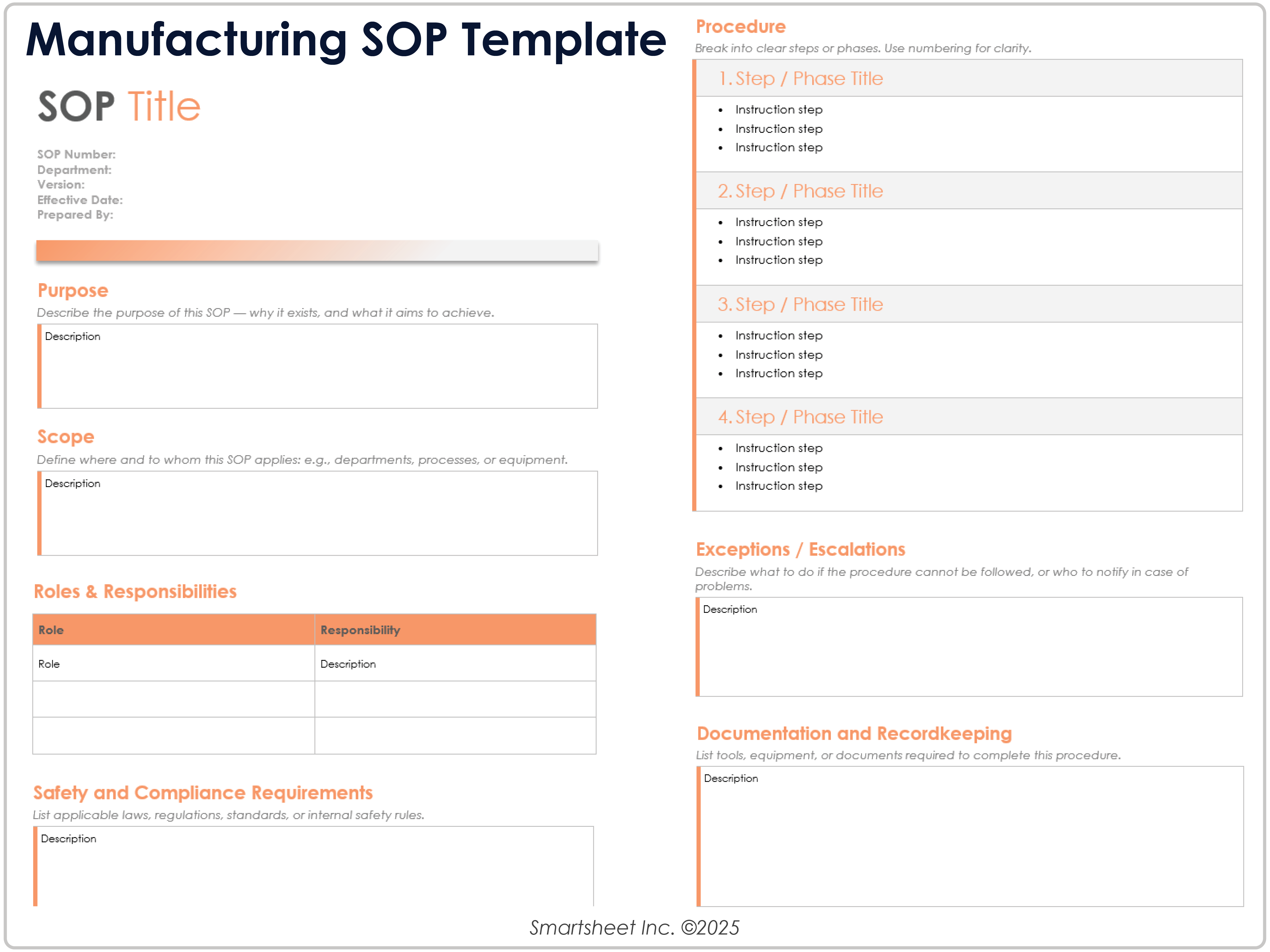Select the Scope description box

point(317,513)
